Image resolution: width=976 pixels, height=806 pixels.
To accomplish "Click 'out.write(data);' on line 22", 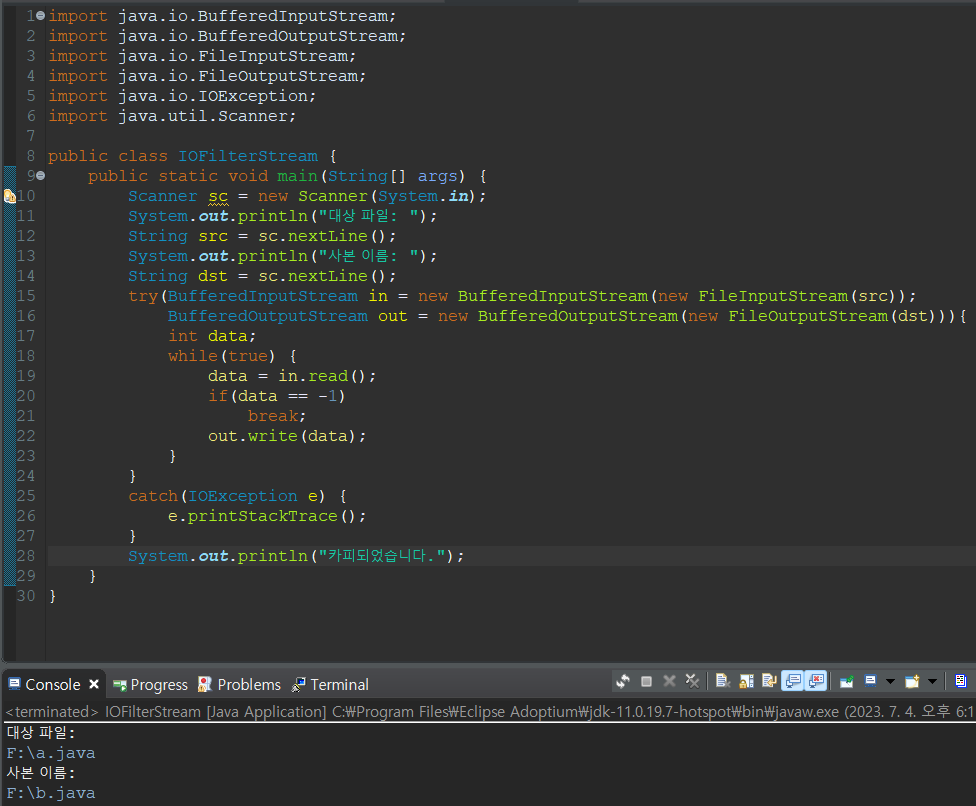I will click(287, 436).
